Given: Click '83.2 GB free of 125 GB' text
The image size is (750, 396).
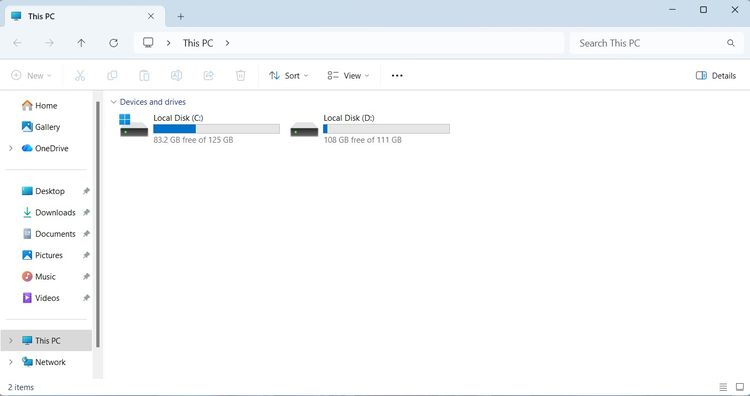Looking at the screenshot, I should (x=193, y=140).
